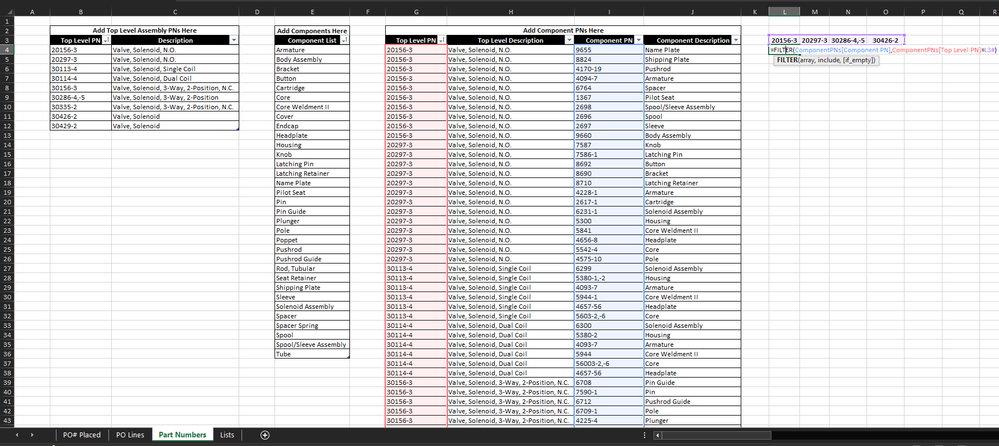This screenshot has width=999, height=446.
Task: Select the 30286-4,-5 cell in column N
Action: click(847, 40)
